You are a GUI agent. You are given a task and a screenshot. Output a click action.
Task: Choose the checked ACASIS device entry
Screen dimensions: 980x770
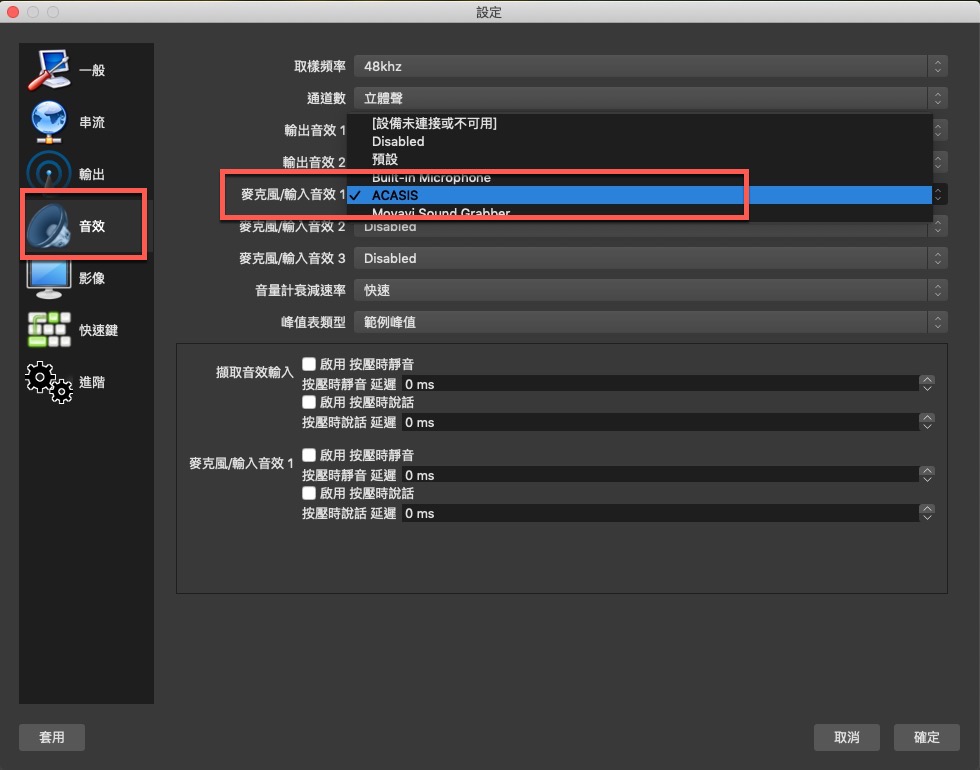[639, 195]
